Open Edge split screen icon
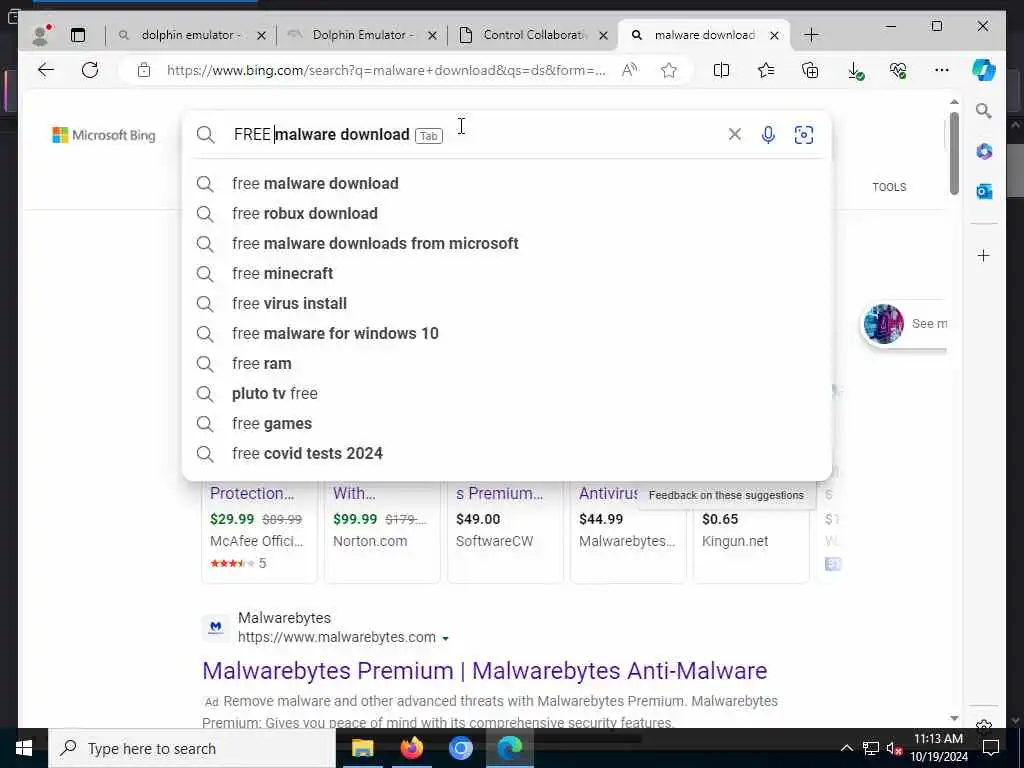Viewport: 1024px width, 768px height. (722, 70)
